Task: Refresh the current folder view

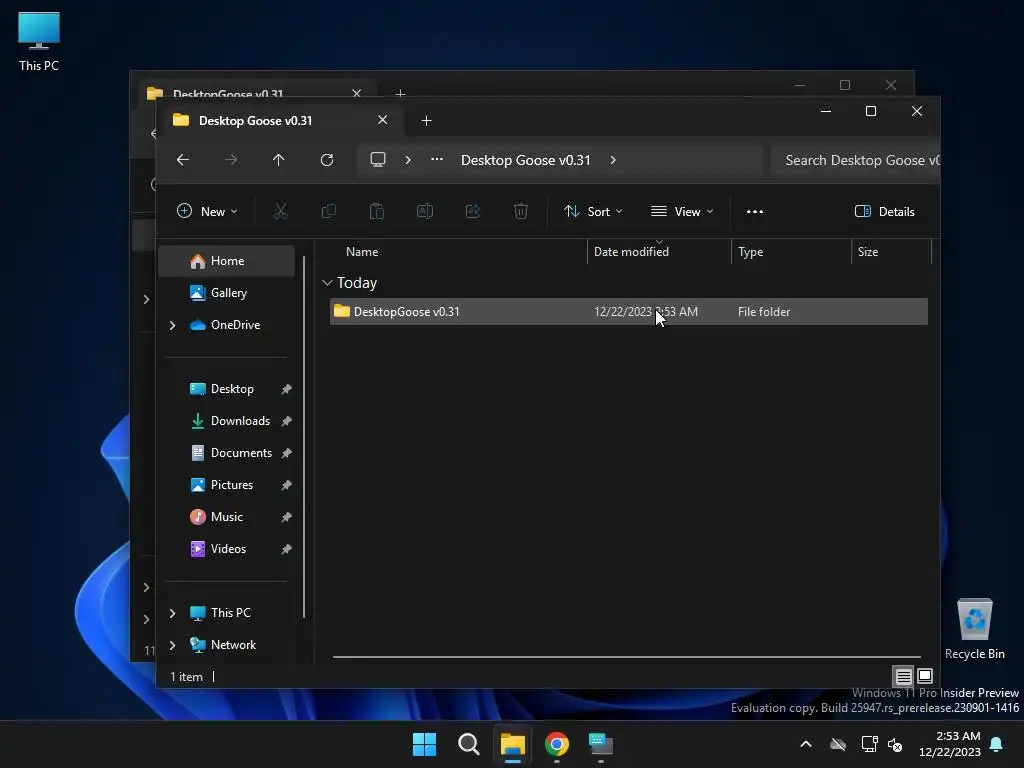Action: pyautogui.click(x=327, y=160)
